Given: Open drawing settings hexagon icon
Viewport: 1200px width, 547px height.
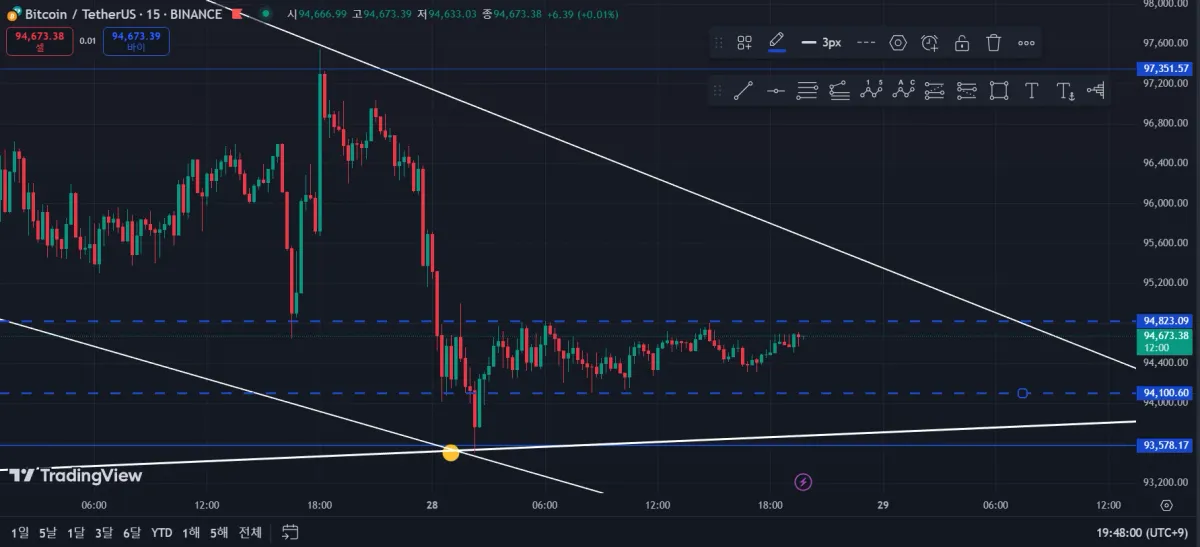Looking at the screenshot, I should point(898,43).
